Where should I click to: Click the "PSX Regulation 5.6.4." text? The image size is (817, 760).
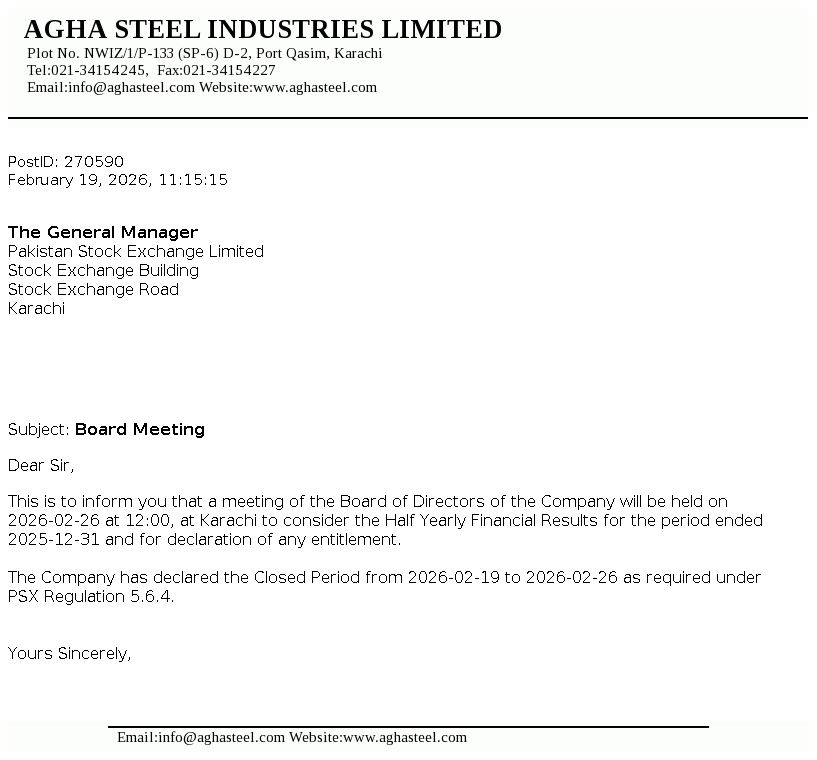91,596
